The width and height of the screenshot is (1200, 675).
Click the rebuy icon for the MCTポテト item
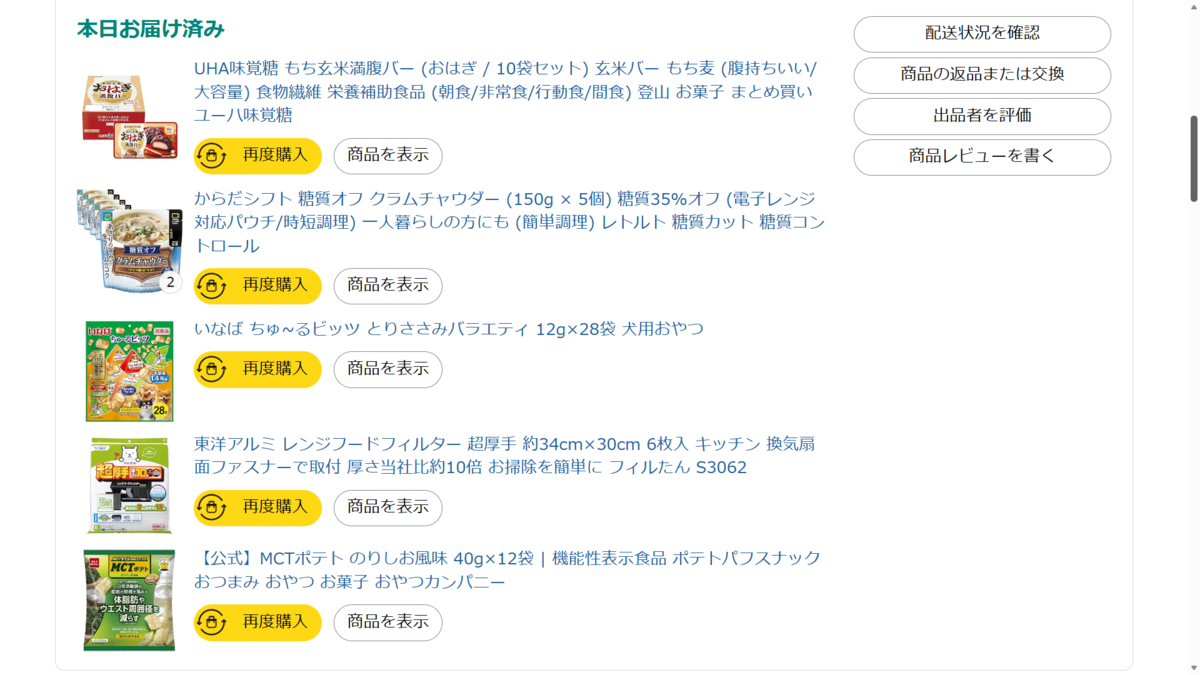pyautogui.click(x=212, y=623)
